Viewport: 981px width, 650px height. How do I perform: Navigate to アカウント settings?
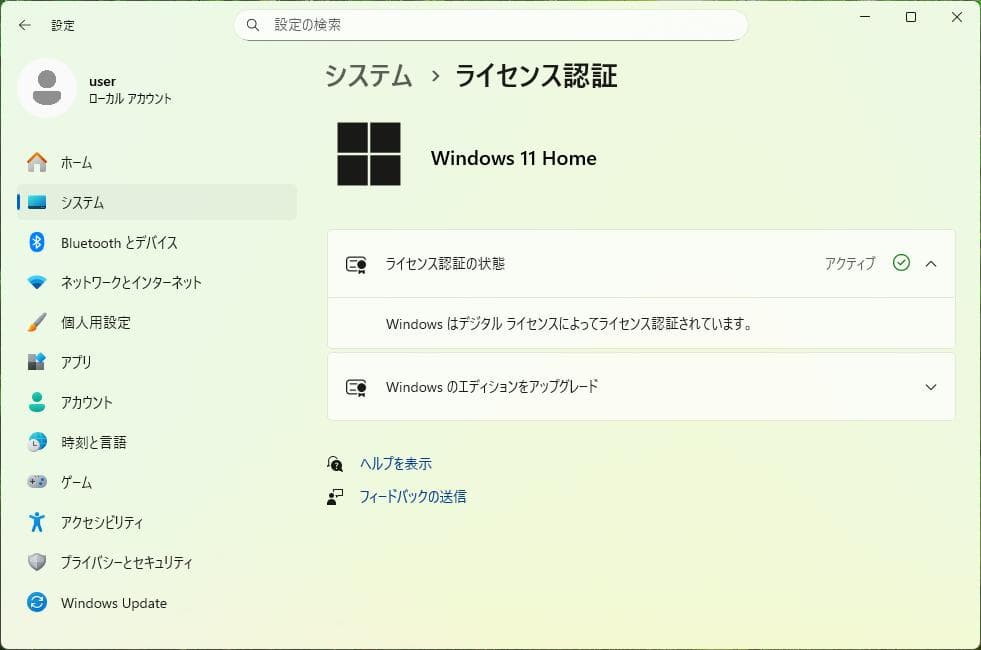(x=157, y=402)
